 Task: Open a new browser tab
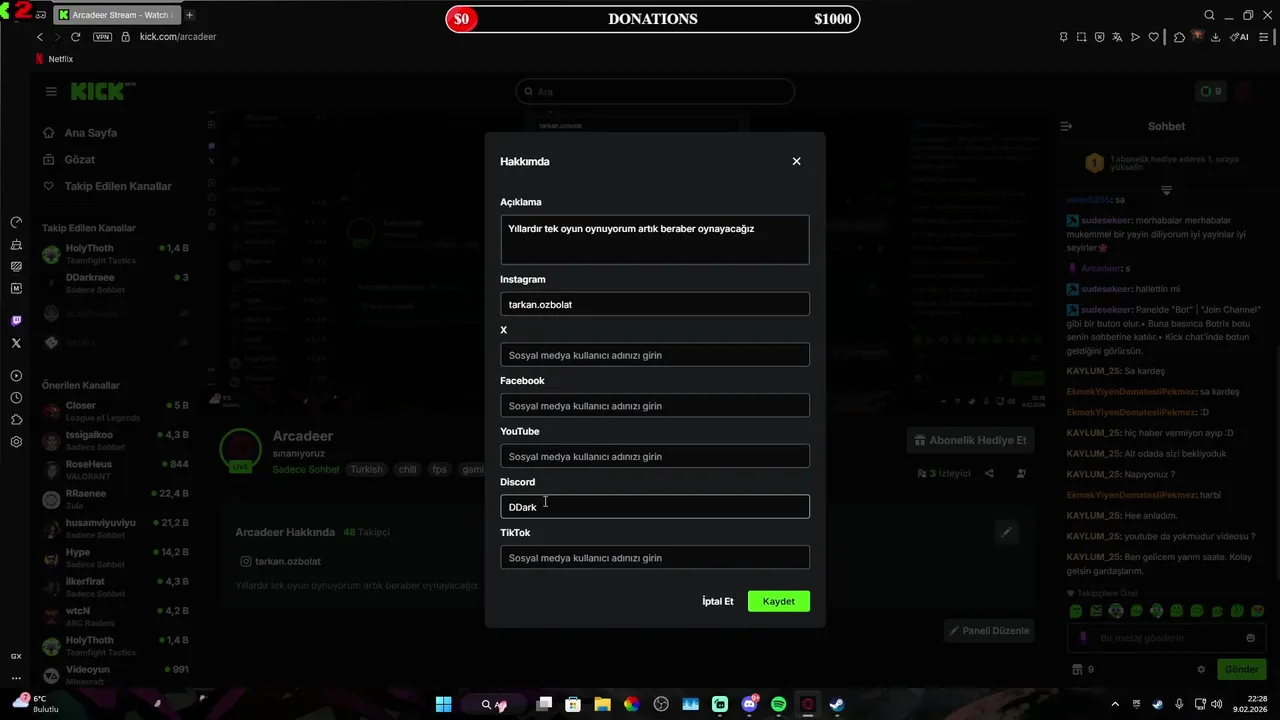point(190,15)
